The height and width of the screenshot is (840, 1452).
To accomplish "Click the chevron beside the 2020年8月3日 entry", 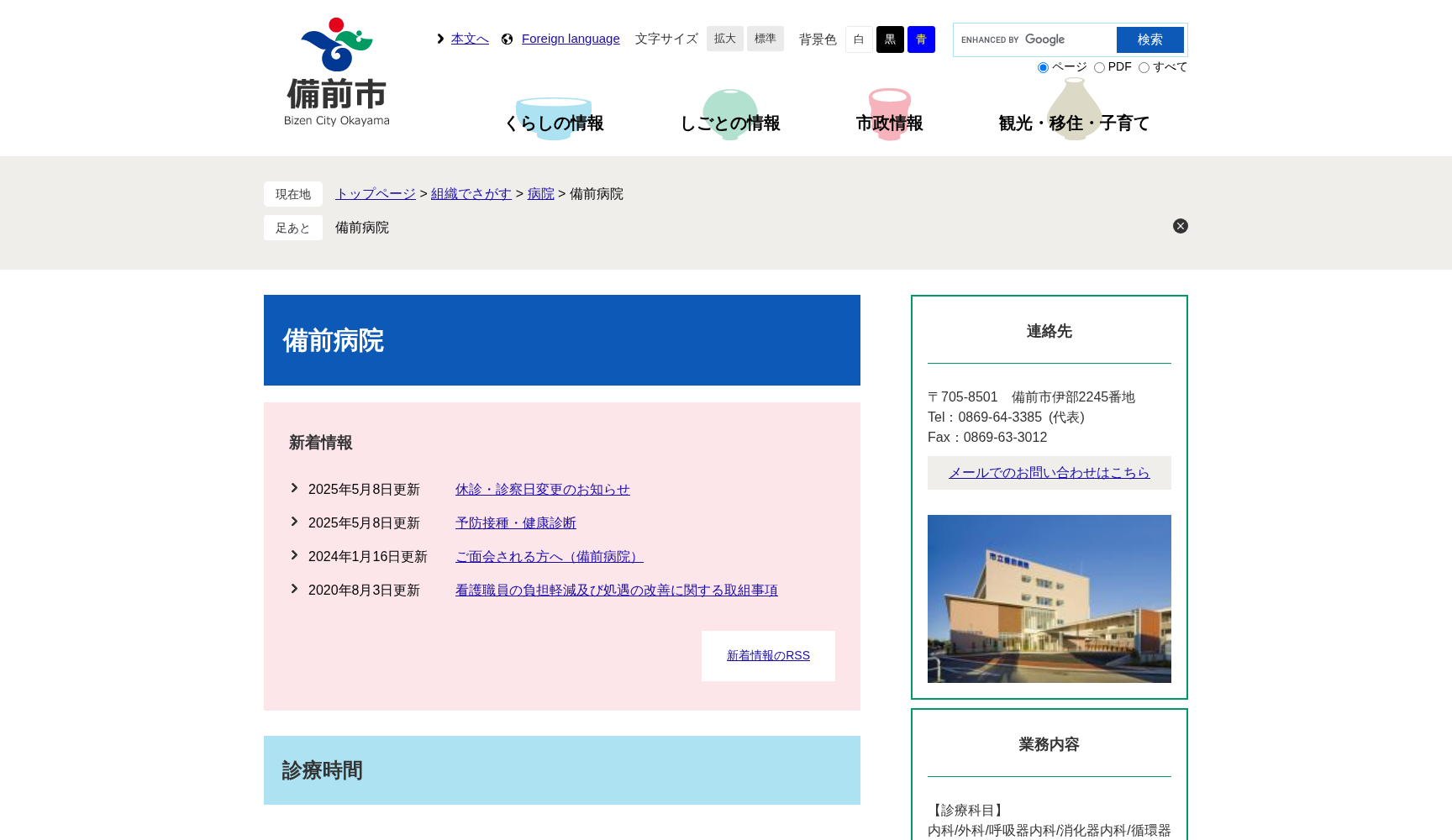I will click(294, 589).
